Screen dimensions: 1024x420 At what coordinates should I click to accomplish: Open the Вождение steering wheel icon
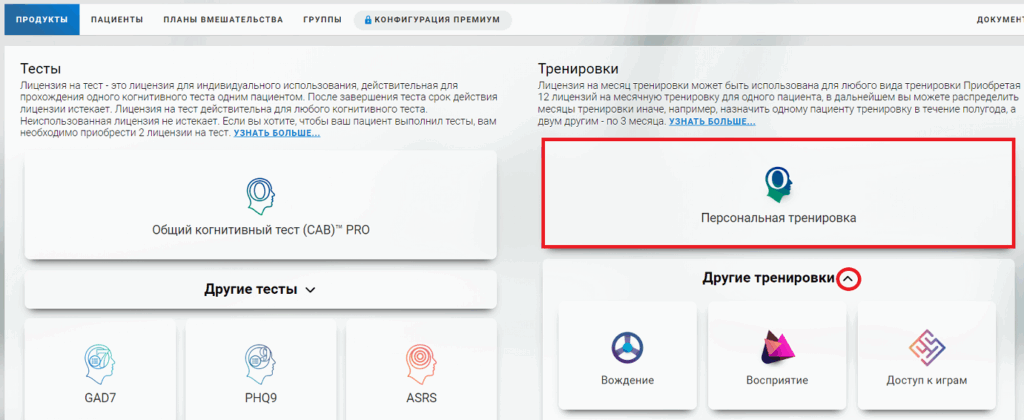point(627,347)
